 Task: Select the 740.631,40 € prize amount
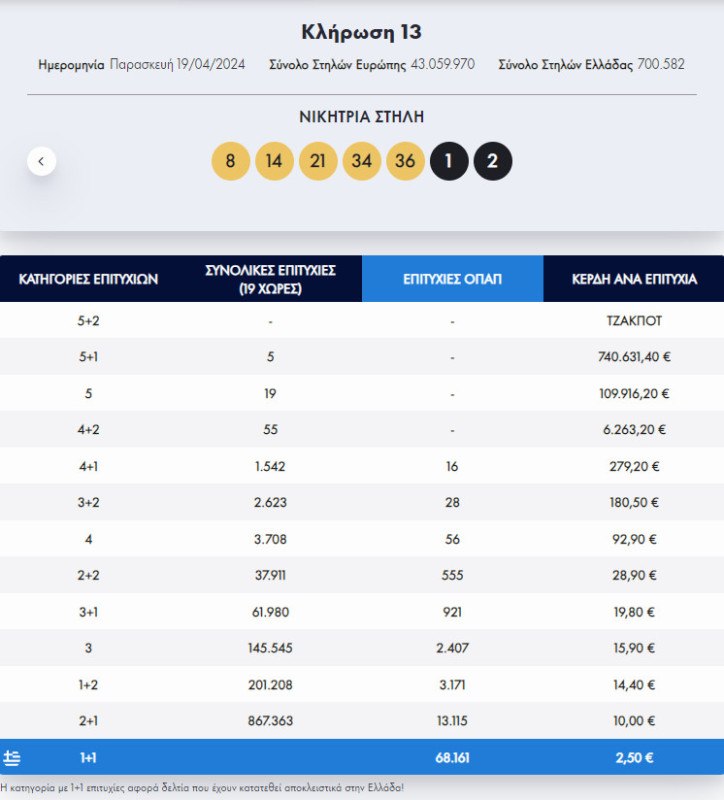tap(634, 357)
